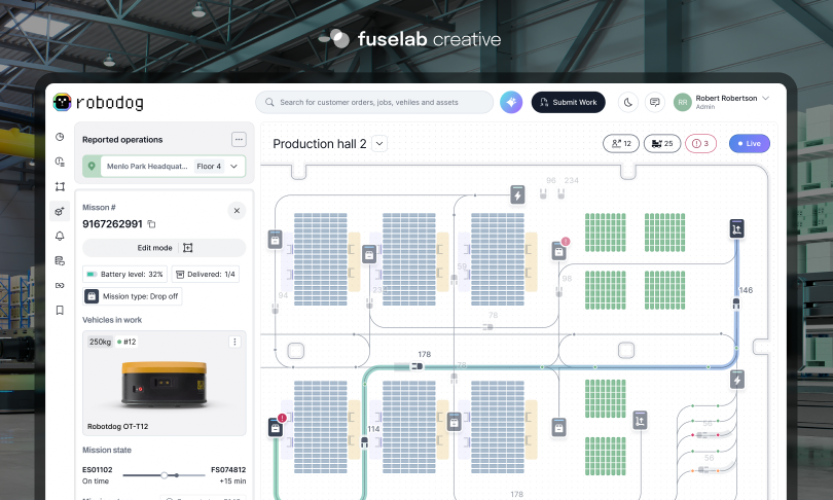
Task: Open vehicle #12 card options menu
Action: pos(234,342)
